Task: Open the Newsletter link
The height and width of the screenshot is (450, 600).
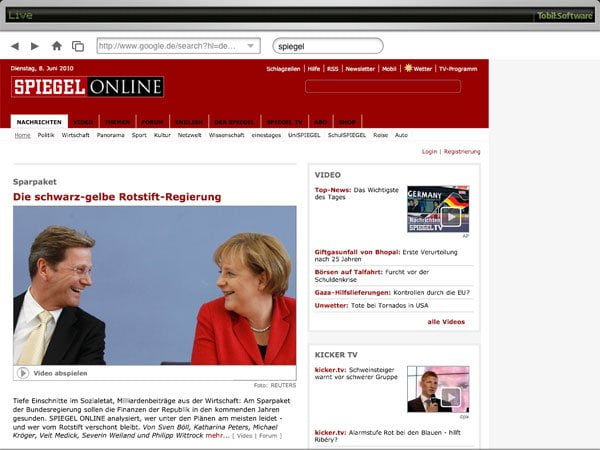Action: coord(360,69)
